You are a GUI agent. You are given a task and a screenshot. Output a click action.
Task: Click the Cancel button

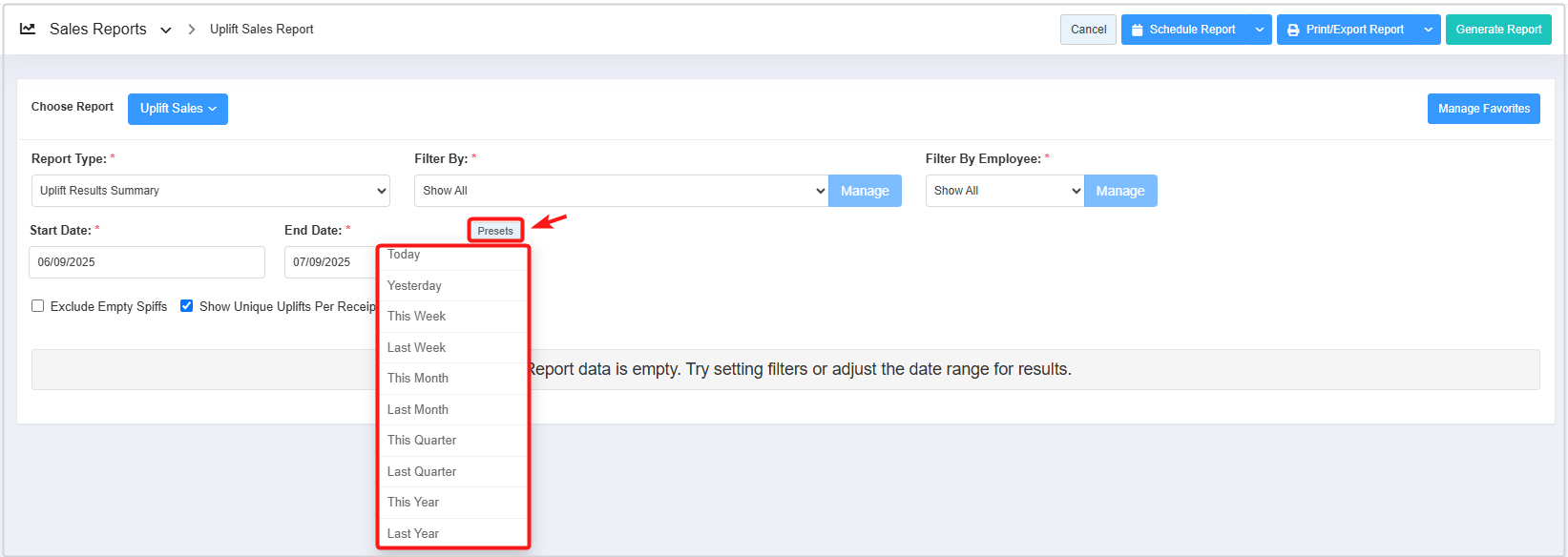click(x=1088, y=30)
